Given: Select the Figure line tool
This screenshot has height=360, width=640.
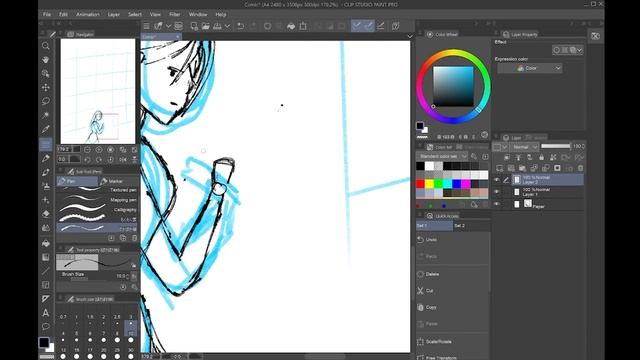Looking at the screenshot, I should pos(46,271).
